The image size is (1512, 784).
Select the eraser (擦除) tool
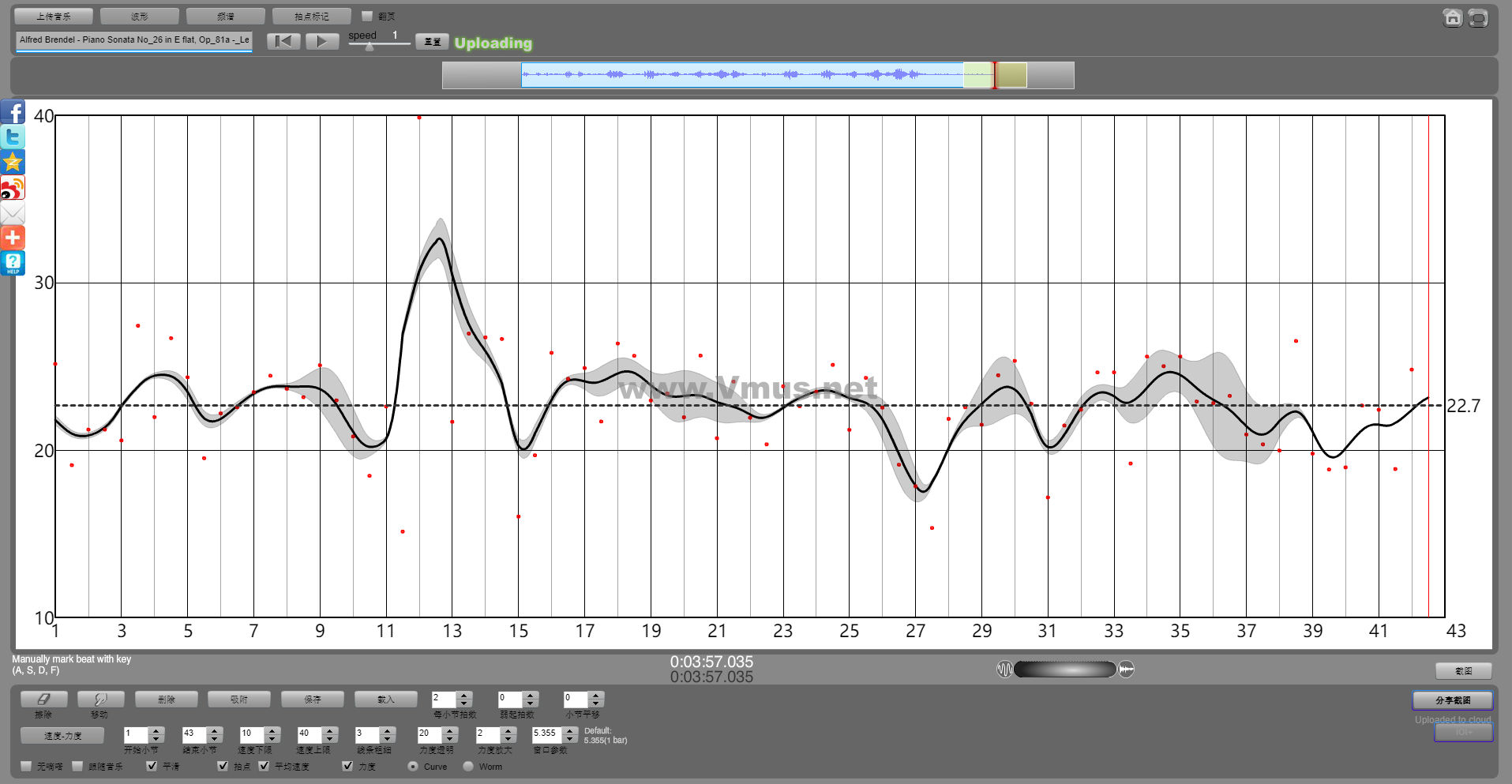[x=43, y=699]
